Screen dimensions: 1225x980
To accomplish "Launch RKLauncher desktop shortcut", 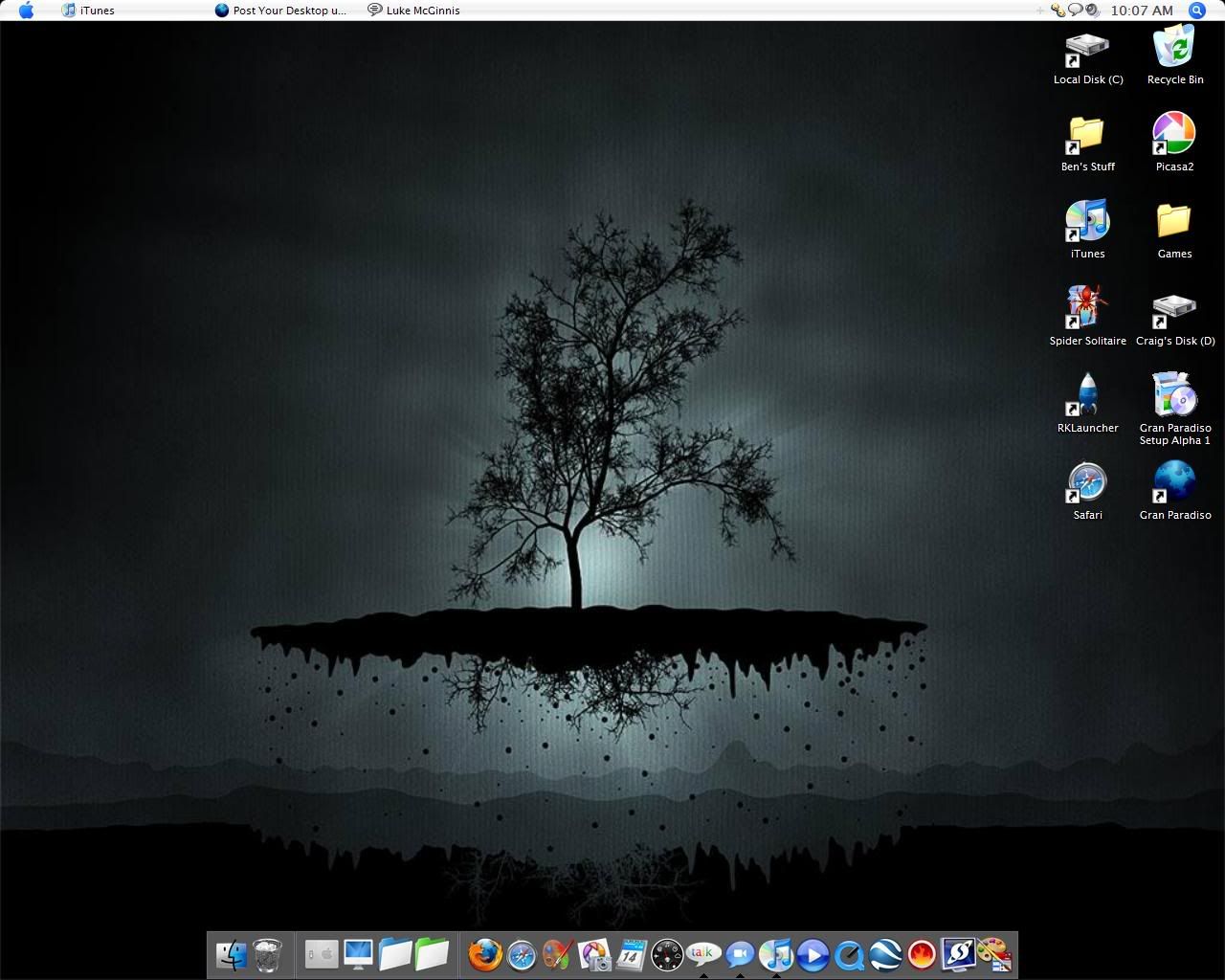I will coord(1087,405).
